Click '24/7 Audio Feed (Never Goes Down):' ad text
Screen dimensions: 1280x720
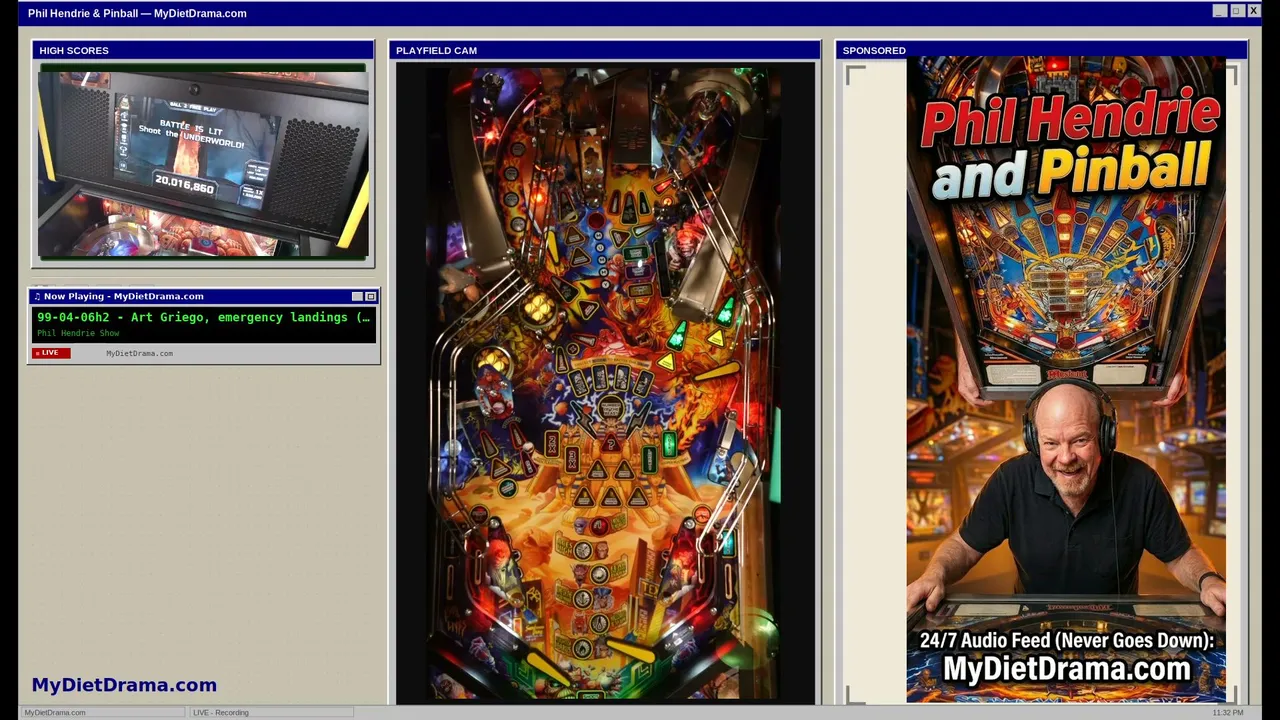click(1067, 641)
